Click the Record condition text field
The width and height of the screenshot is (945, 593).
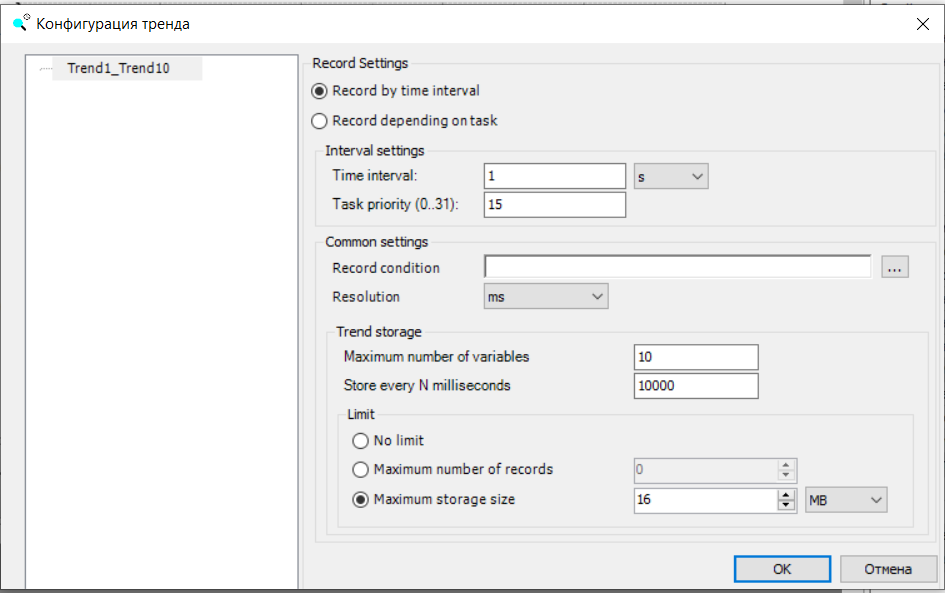click(x=677, y=267)
